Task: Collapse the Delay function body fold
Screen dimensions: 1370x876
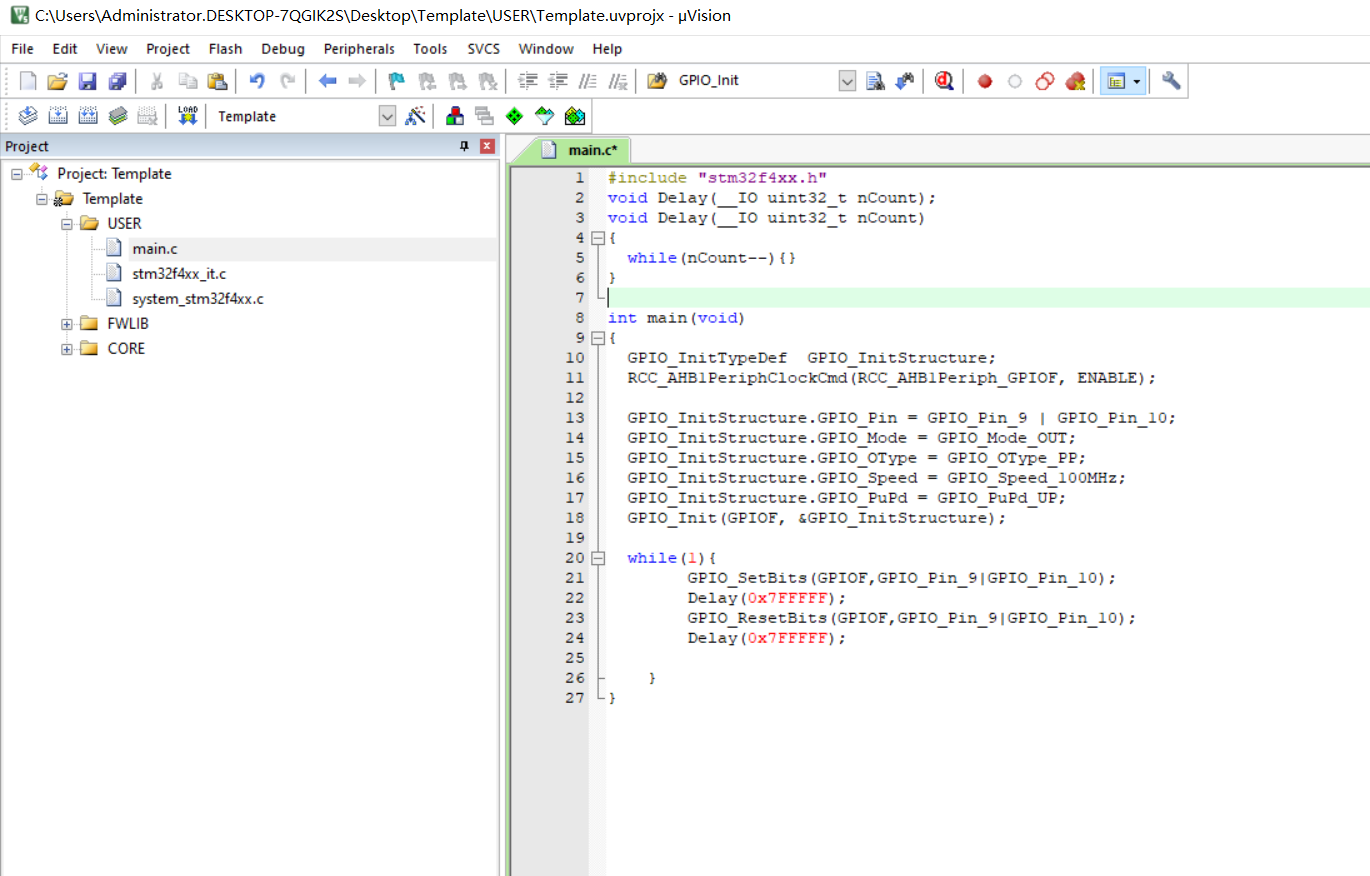Action: point(598,238)
